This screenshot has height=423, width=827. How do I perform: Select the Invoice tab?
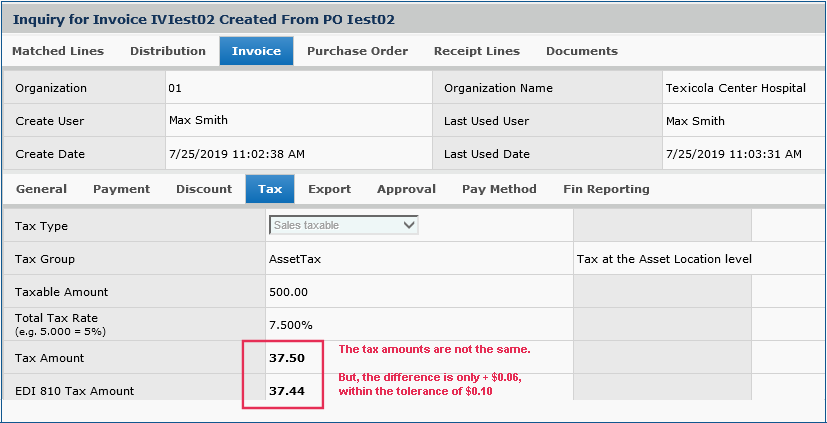pyautogui.click(x=256, y=51)
